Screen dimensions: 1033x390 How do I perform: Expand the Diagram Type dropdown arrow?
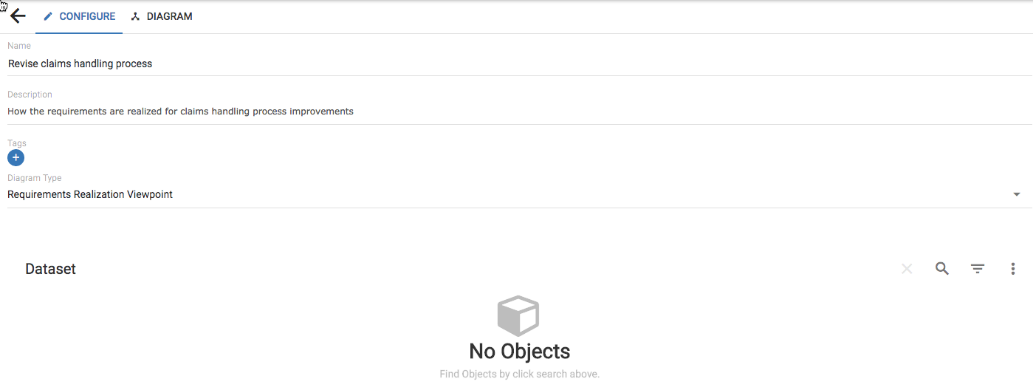click(x=1017, y=194)
